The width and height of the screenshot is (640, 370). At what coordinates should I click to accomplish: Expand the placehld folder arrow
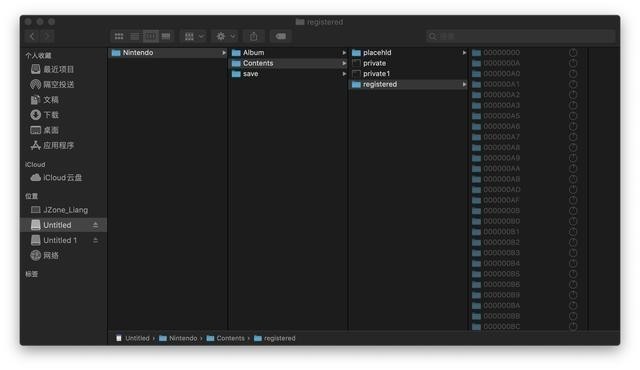[x=464, y=53]
